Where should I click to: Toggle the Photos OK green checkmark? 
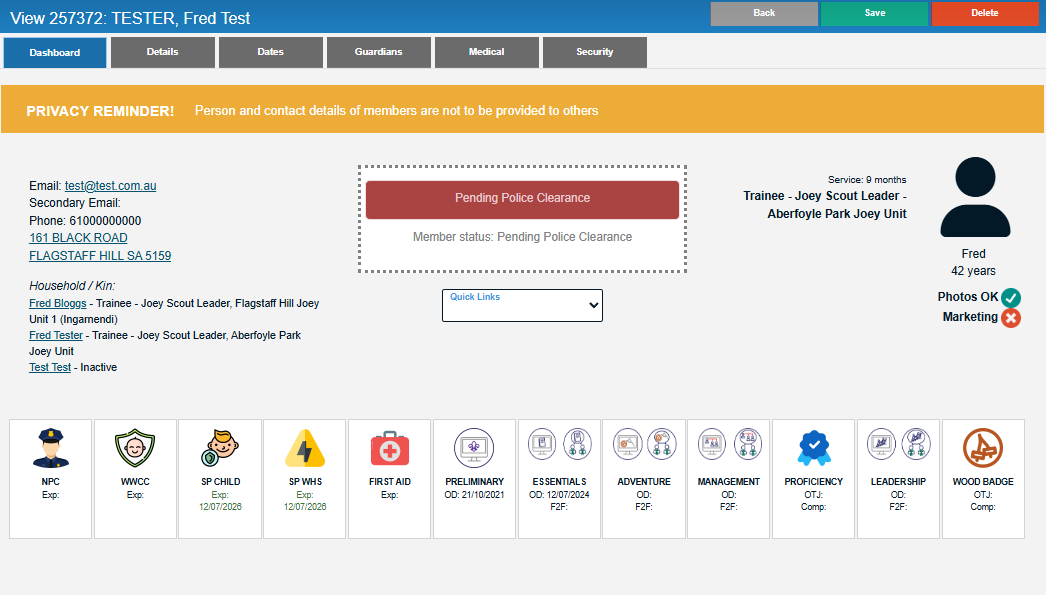(1011, 297)
